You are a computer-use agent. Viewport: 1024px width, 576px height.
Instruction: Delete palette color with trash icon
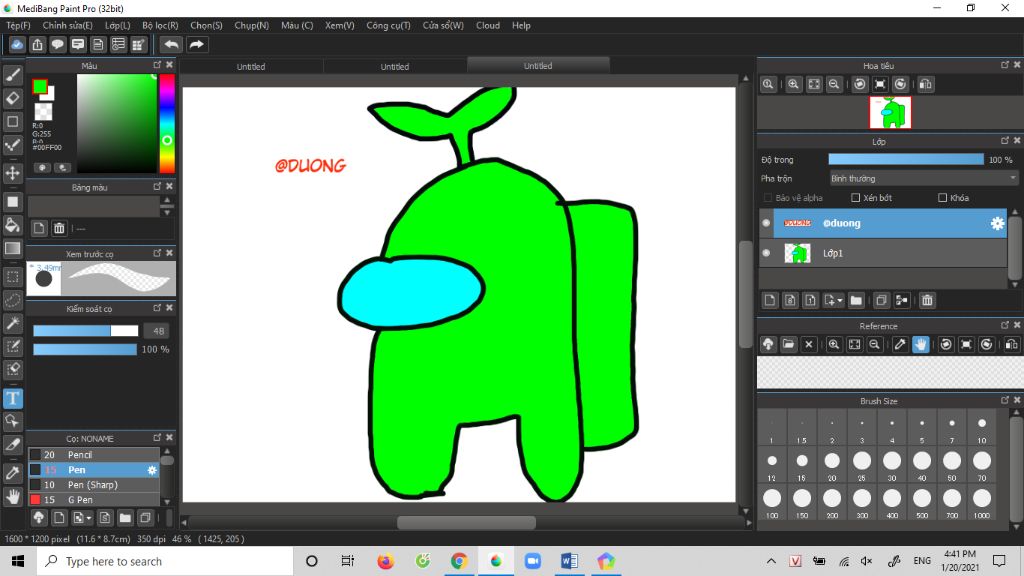[59, 228]
